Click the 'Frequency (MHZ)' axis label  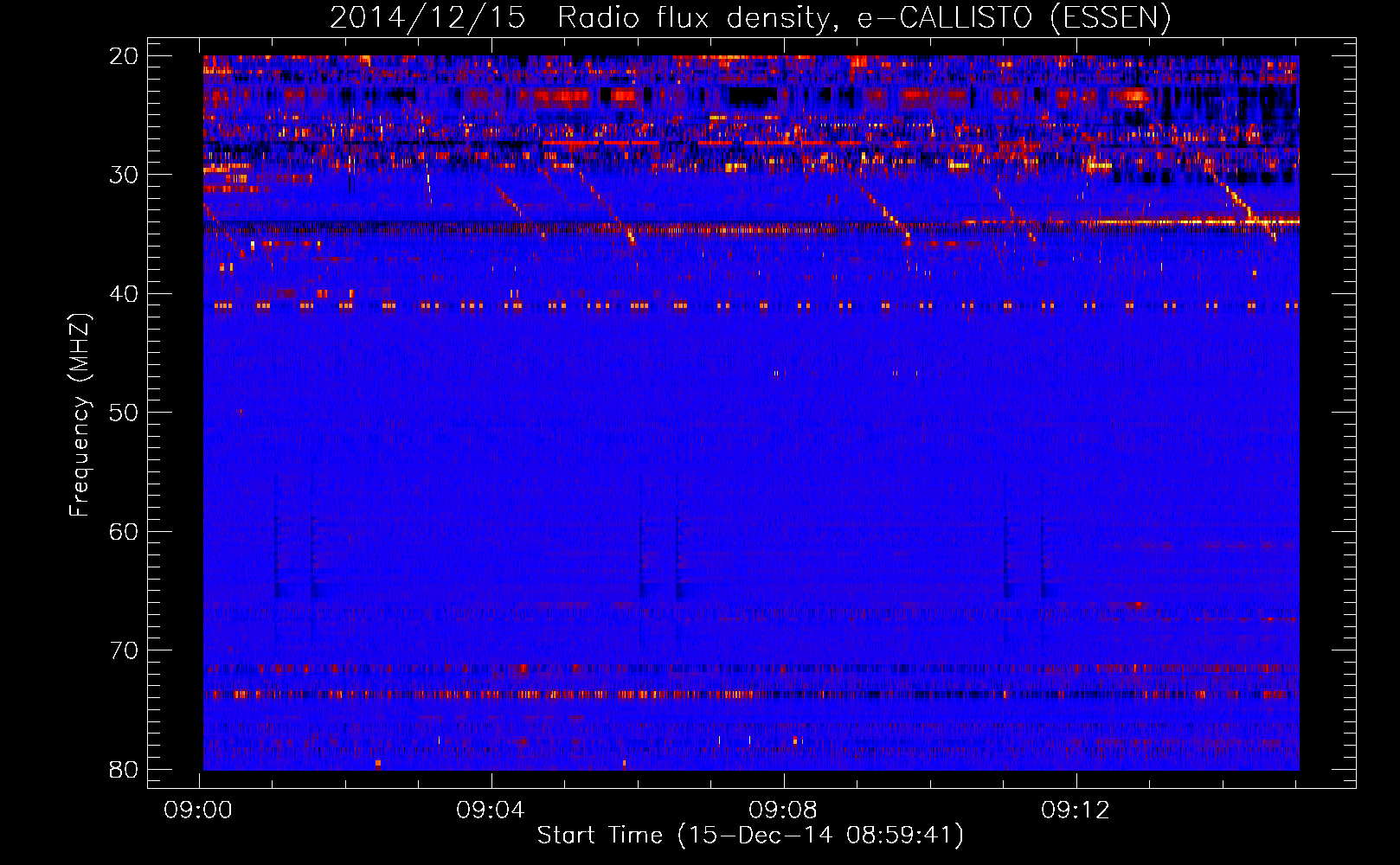[80, 415]
